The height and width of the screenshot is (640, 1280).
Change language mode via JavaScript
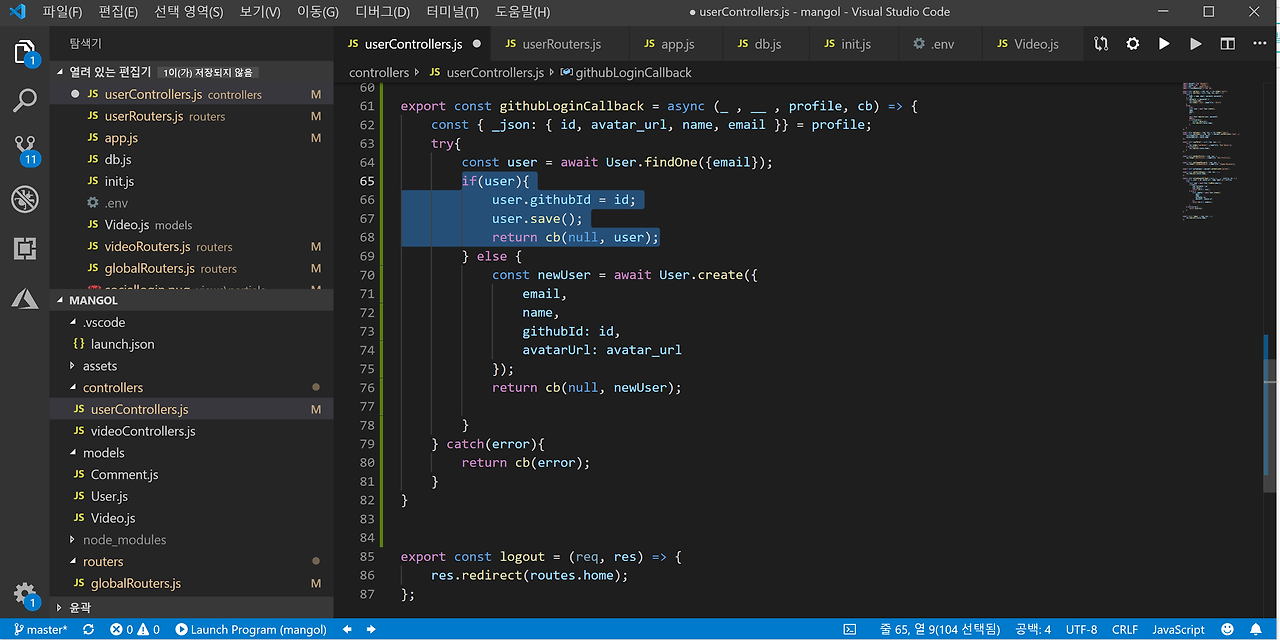click(x=1178, y=630)
